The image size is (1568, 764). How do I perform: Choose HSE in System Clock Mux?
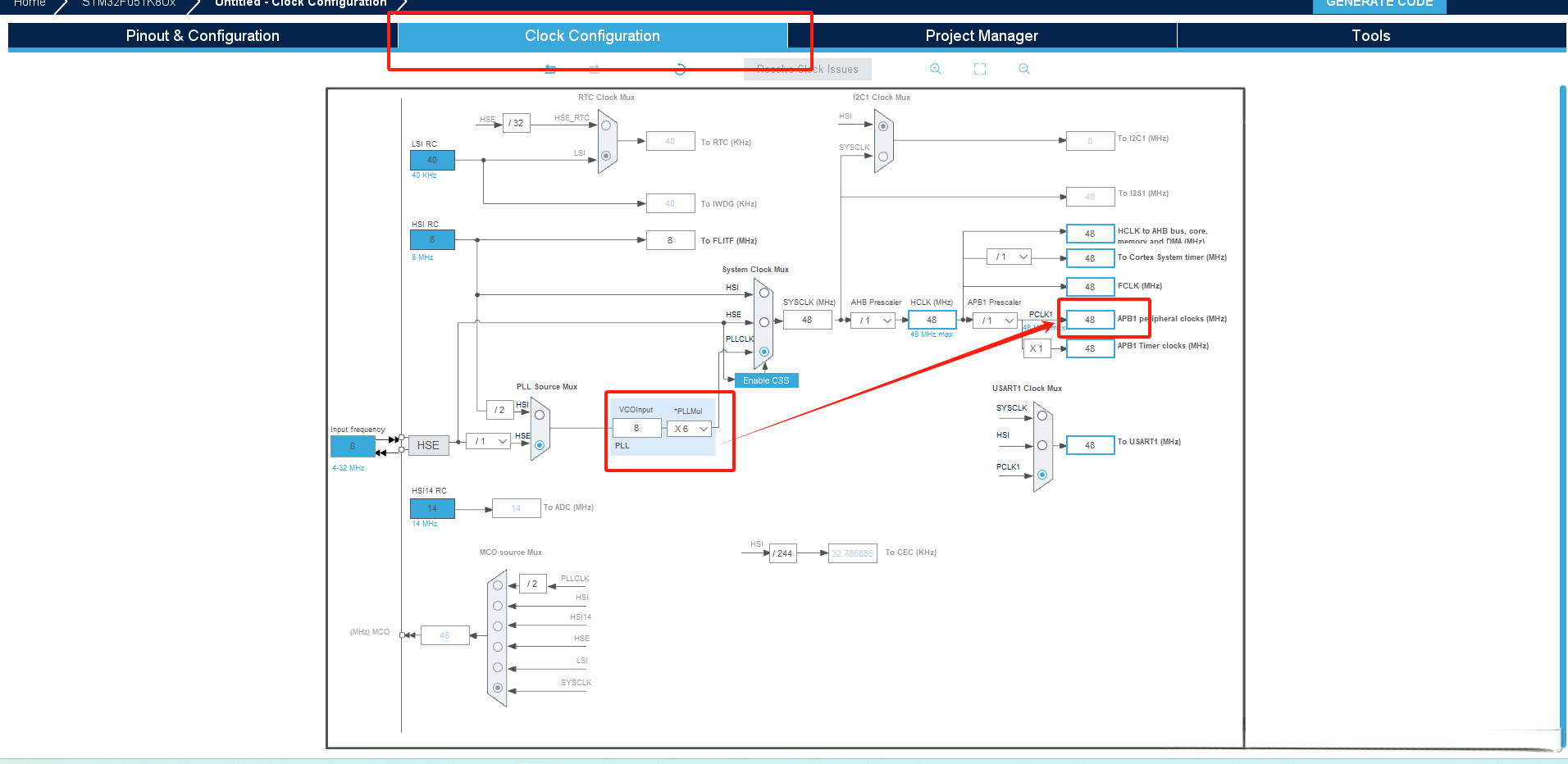(764, 322)
